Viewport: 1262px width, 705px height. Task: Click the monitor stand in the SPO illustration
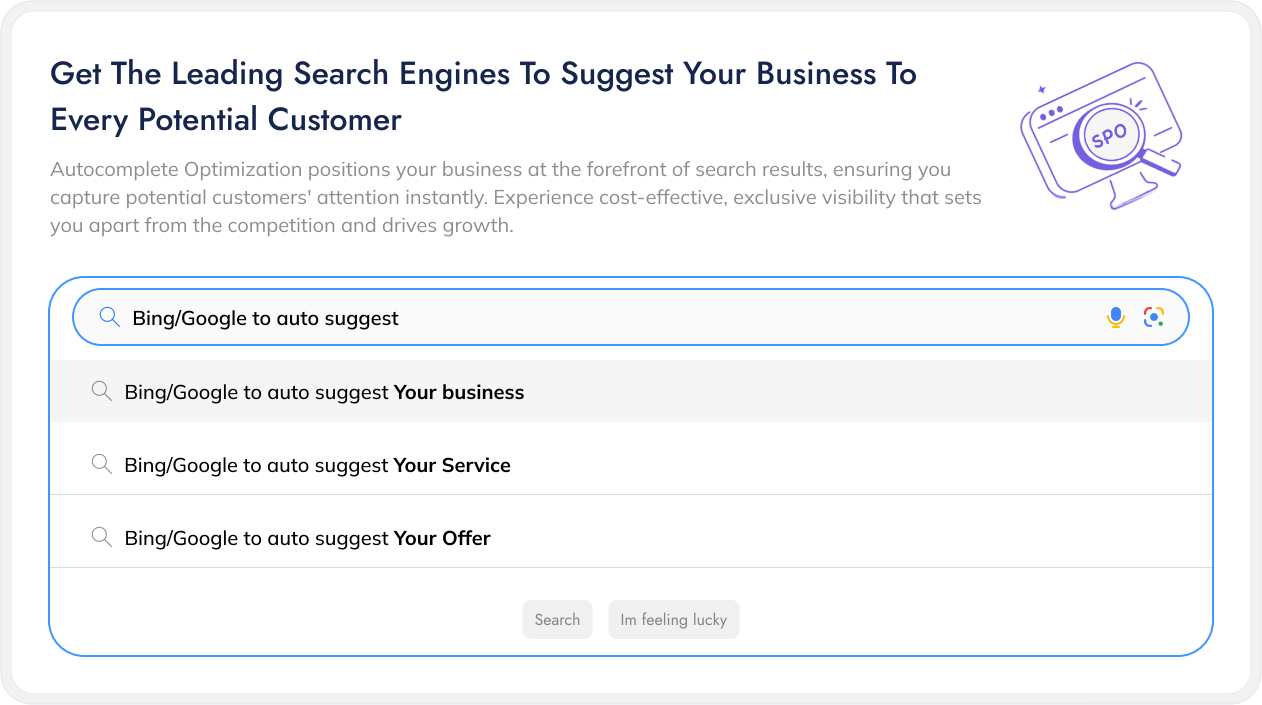point(1130,193)
